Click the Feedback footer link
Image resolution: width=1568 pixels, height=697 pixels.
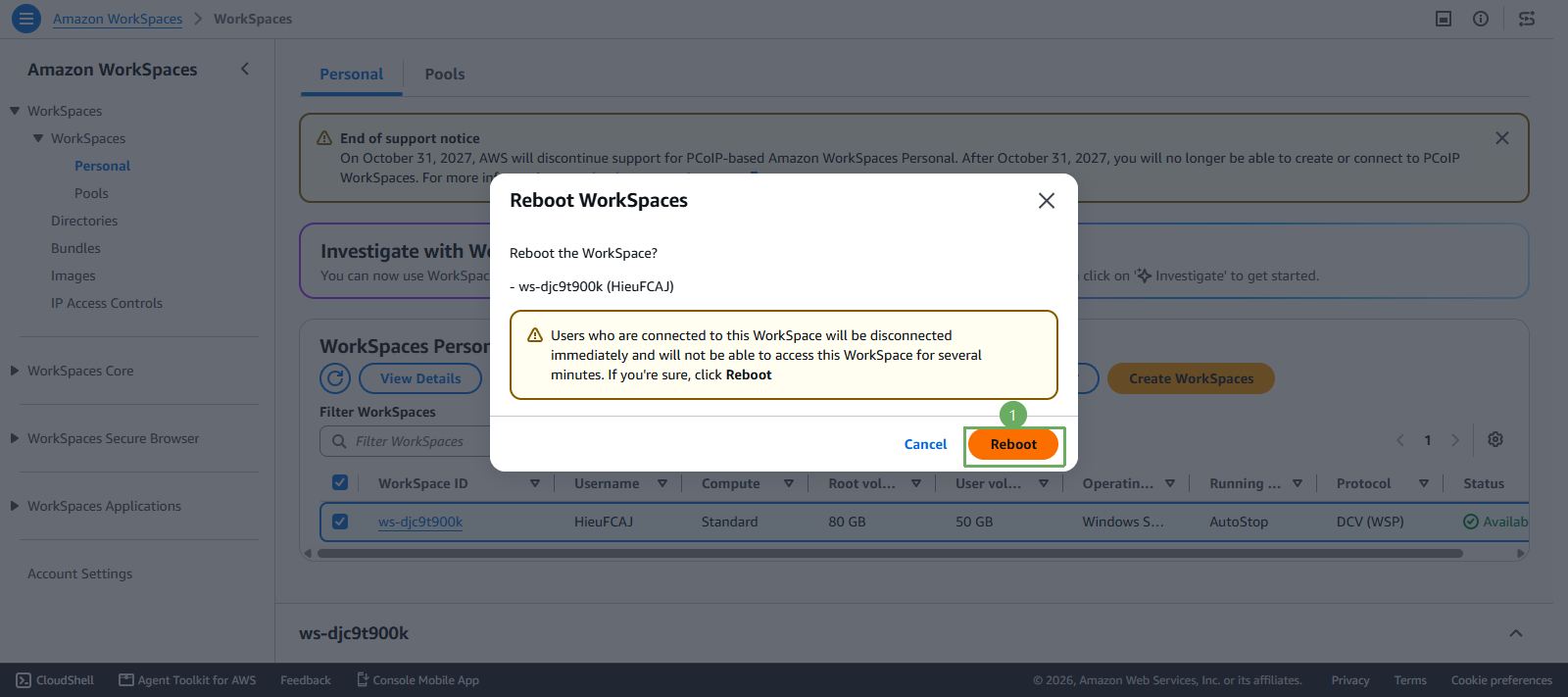point(306,680)
